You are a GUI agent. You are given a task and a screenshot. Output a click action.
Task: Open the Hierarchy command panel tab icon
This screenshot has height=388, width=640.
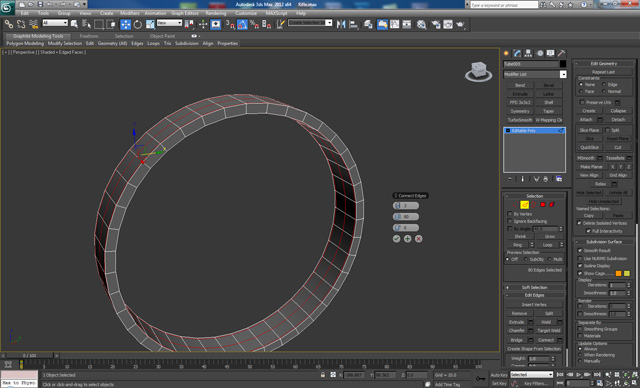pyautogui.click(x=529, y=53)
